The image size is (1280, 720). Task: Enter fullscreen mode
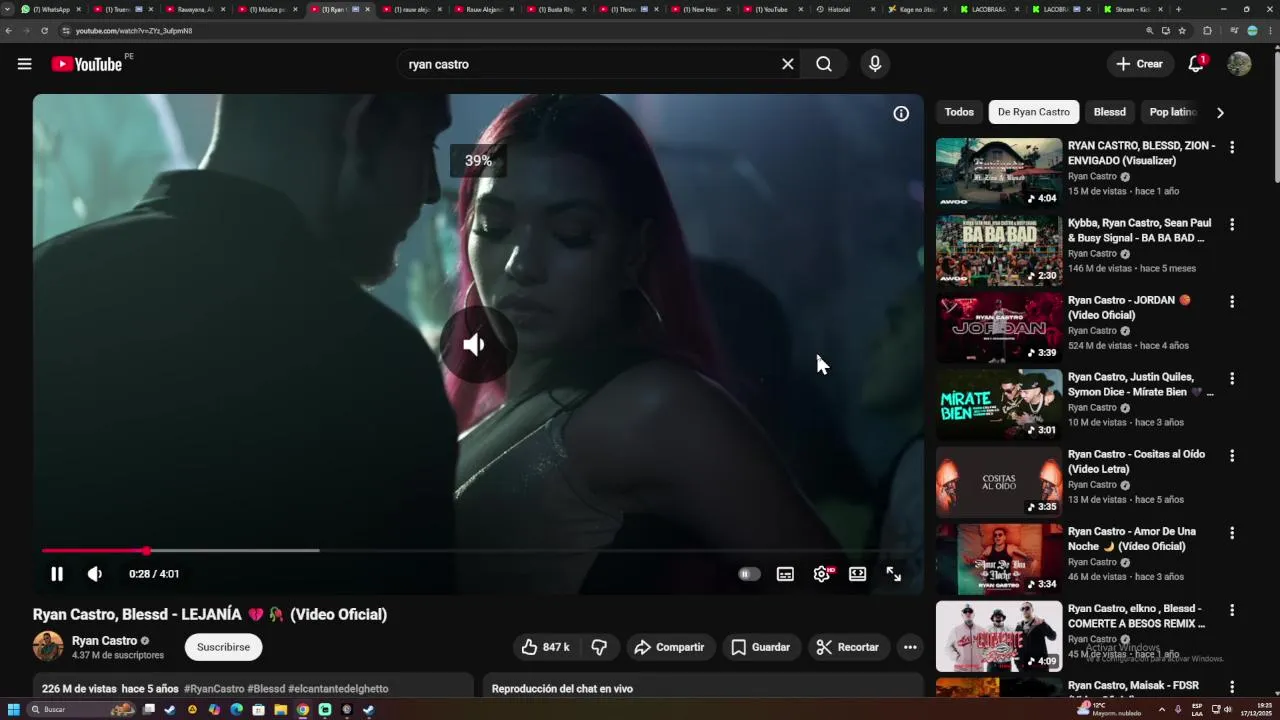[x=894, y=574]
